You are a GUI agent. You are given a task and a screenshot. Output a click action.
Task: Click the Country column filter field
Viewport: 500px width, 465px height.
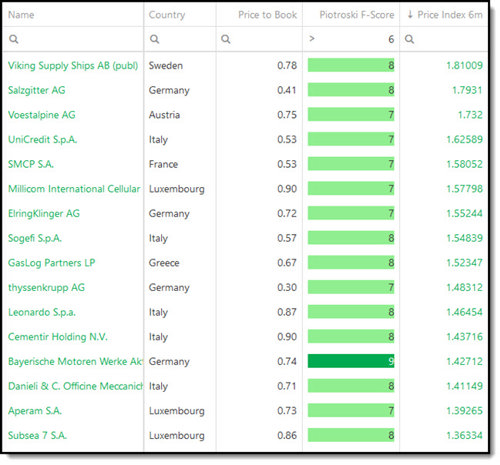[180, 39]
